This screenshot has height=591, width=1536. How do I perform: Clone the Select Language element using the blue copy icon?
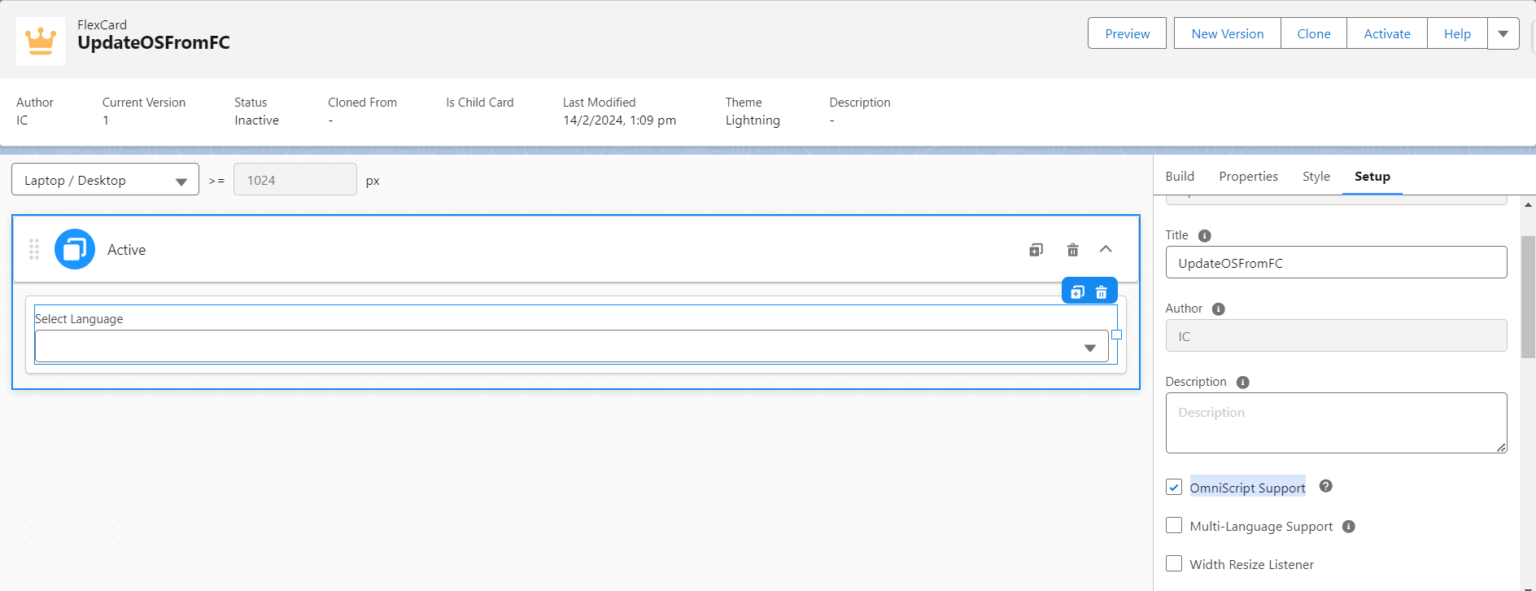pos(1076,291)
